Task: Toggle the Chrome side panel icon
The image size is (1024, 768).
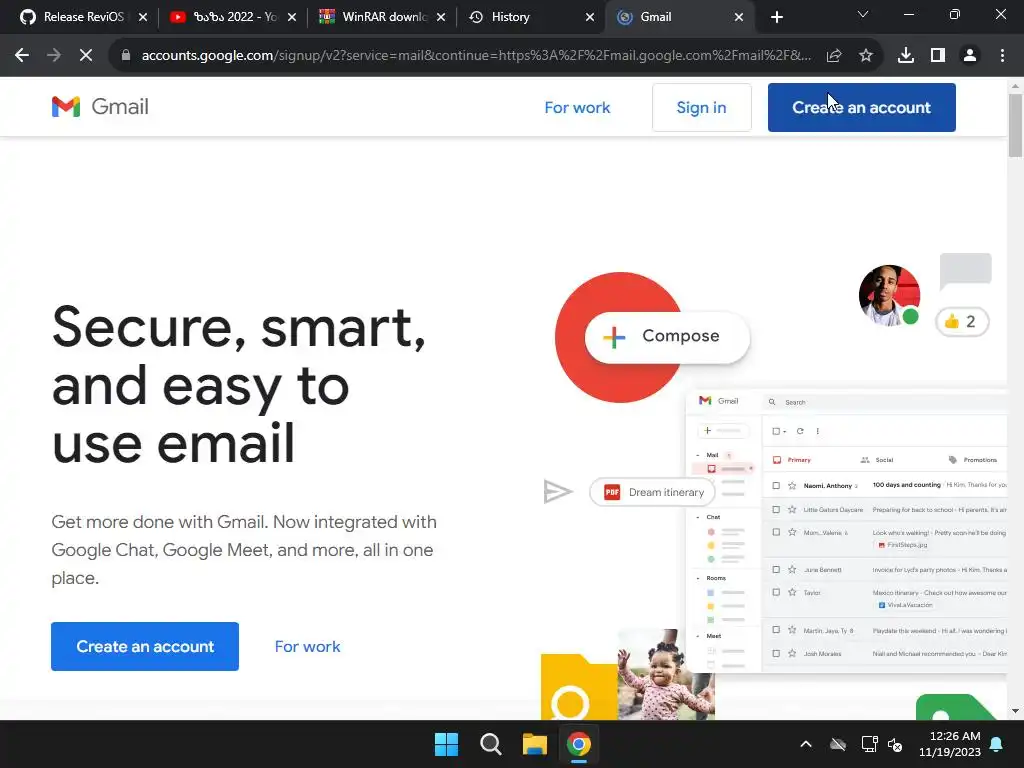Action: point(938,56)
